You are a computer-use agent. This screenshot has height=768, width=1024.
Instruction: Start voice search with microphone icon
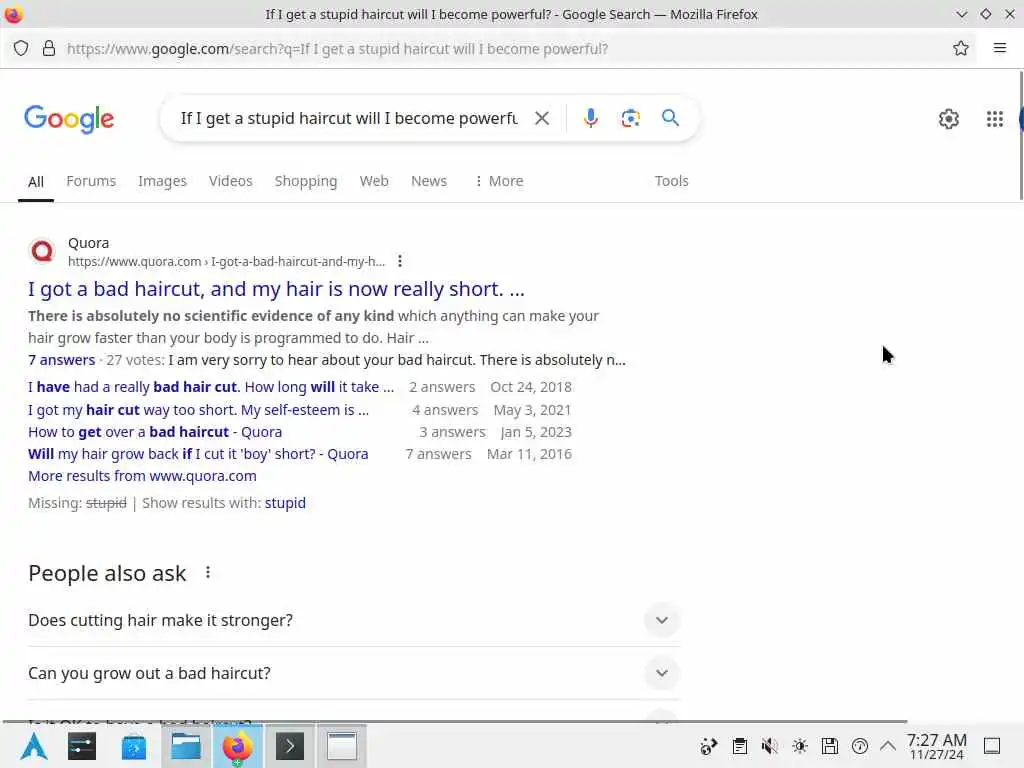click(590, 118)
